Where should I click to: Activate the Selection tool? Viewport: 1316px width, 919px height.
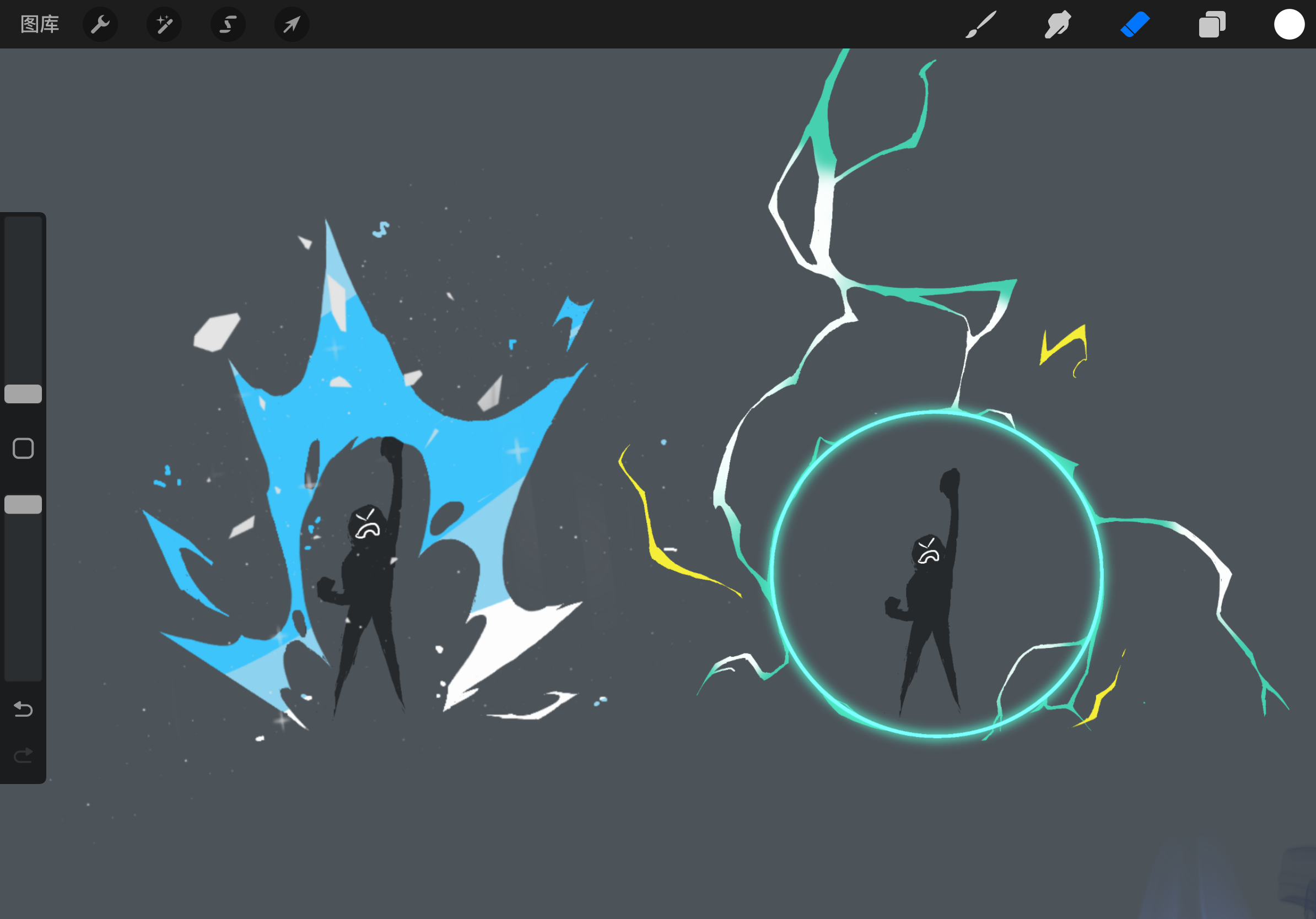coord(228,24)
